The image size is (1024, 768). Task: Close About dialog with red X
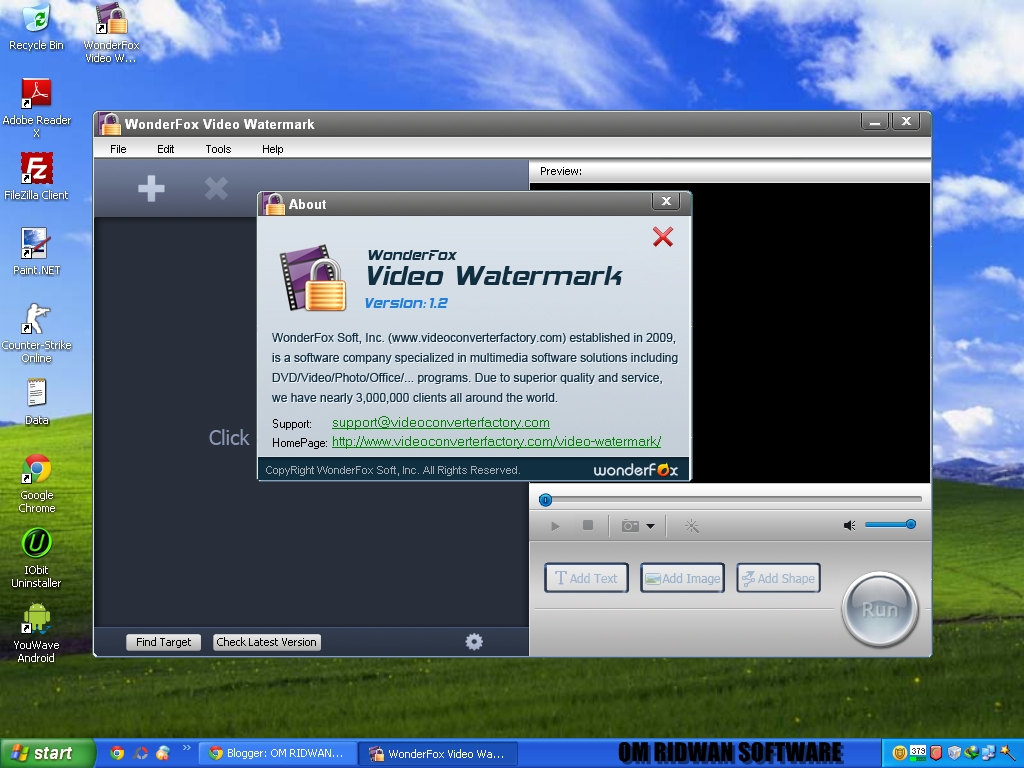coord(663,236)
